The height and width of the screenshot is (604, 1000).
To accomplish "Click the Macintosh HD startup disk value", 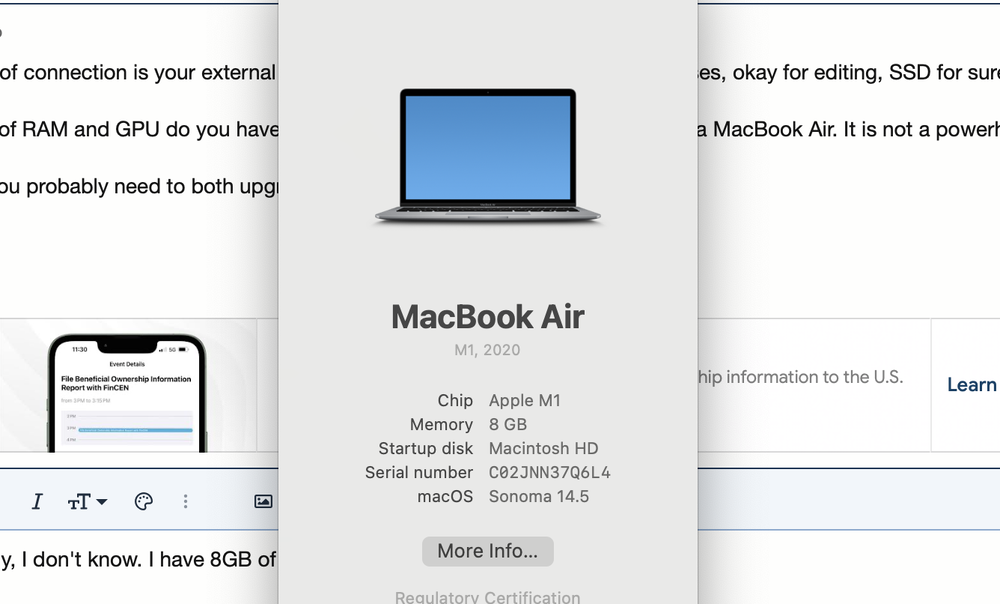I will [x=544, y=448].
